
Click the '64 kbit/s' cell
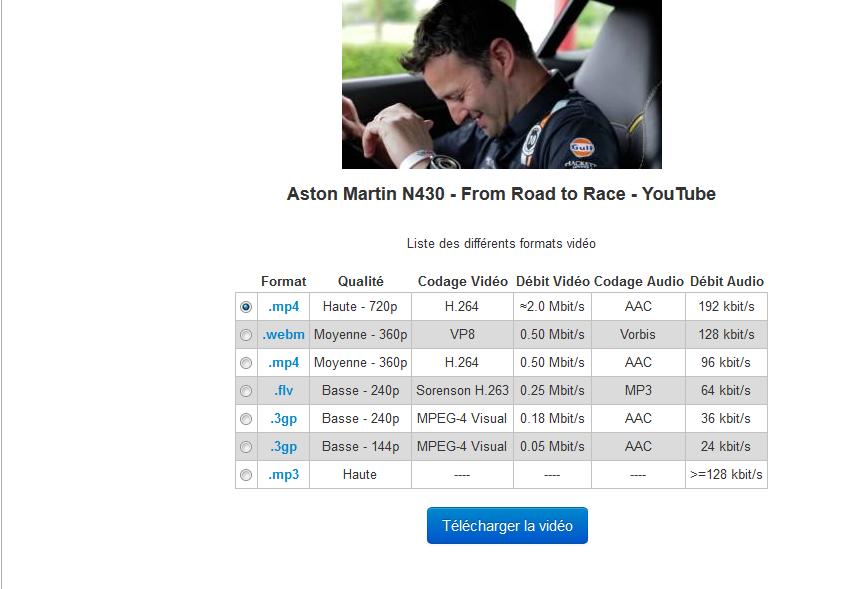coord(727,390)
